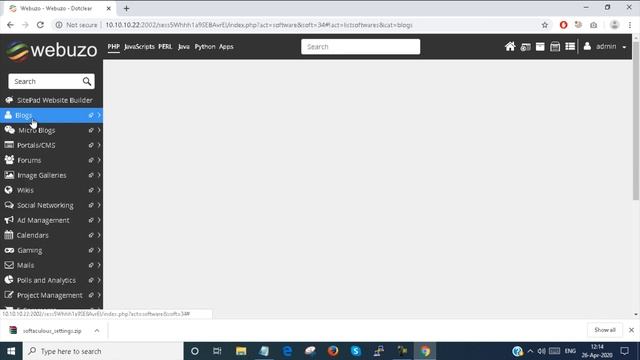Bookmark this page with the star icon
This screenshot has width=640, height=360.
pos(544,25)
